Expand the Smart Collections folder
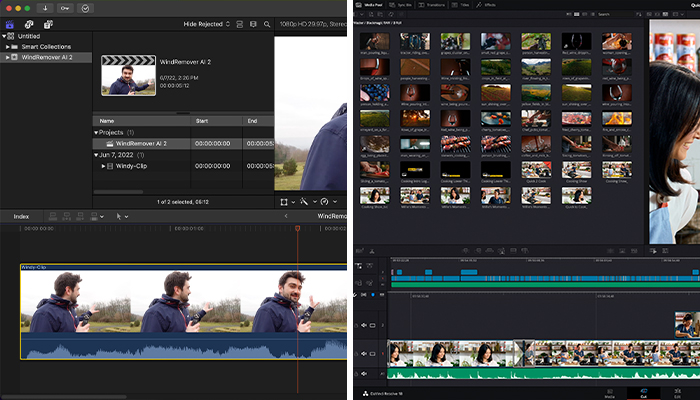 tap(8, 47)
